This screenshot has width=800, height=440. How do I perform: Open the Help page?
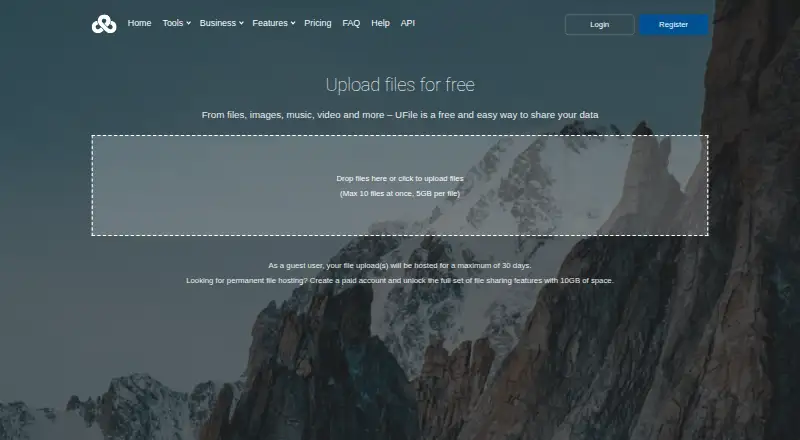[x=380, y=23]
